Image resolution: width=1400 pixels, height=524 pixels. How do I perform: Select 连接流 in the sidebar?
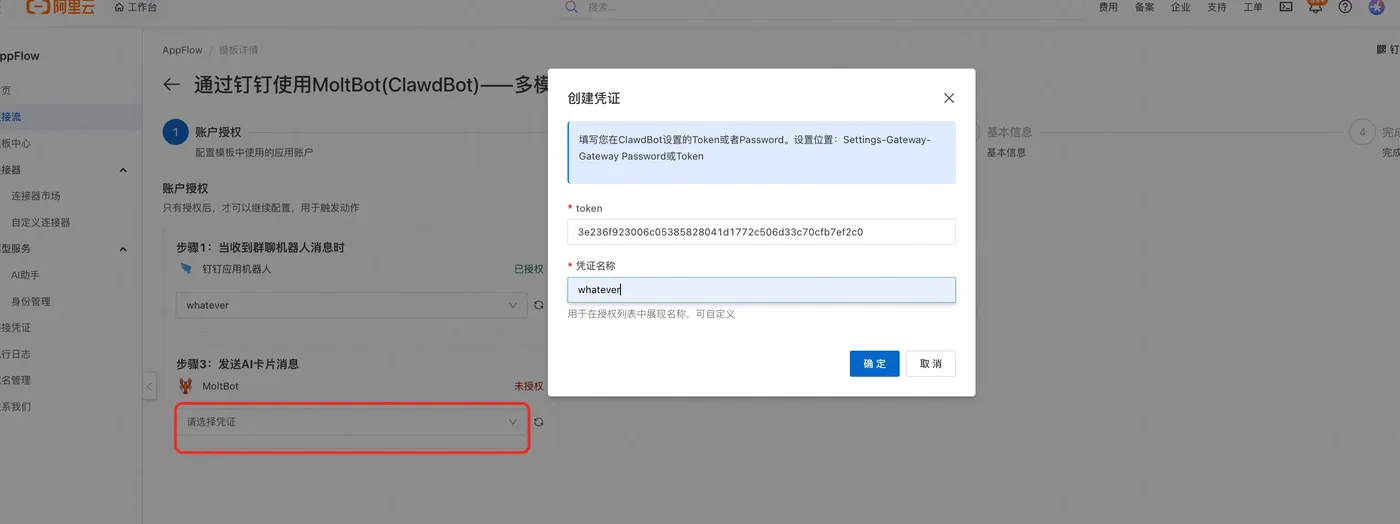pyautogui.click(x=70, y=117)
